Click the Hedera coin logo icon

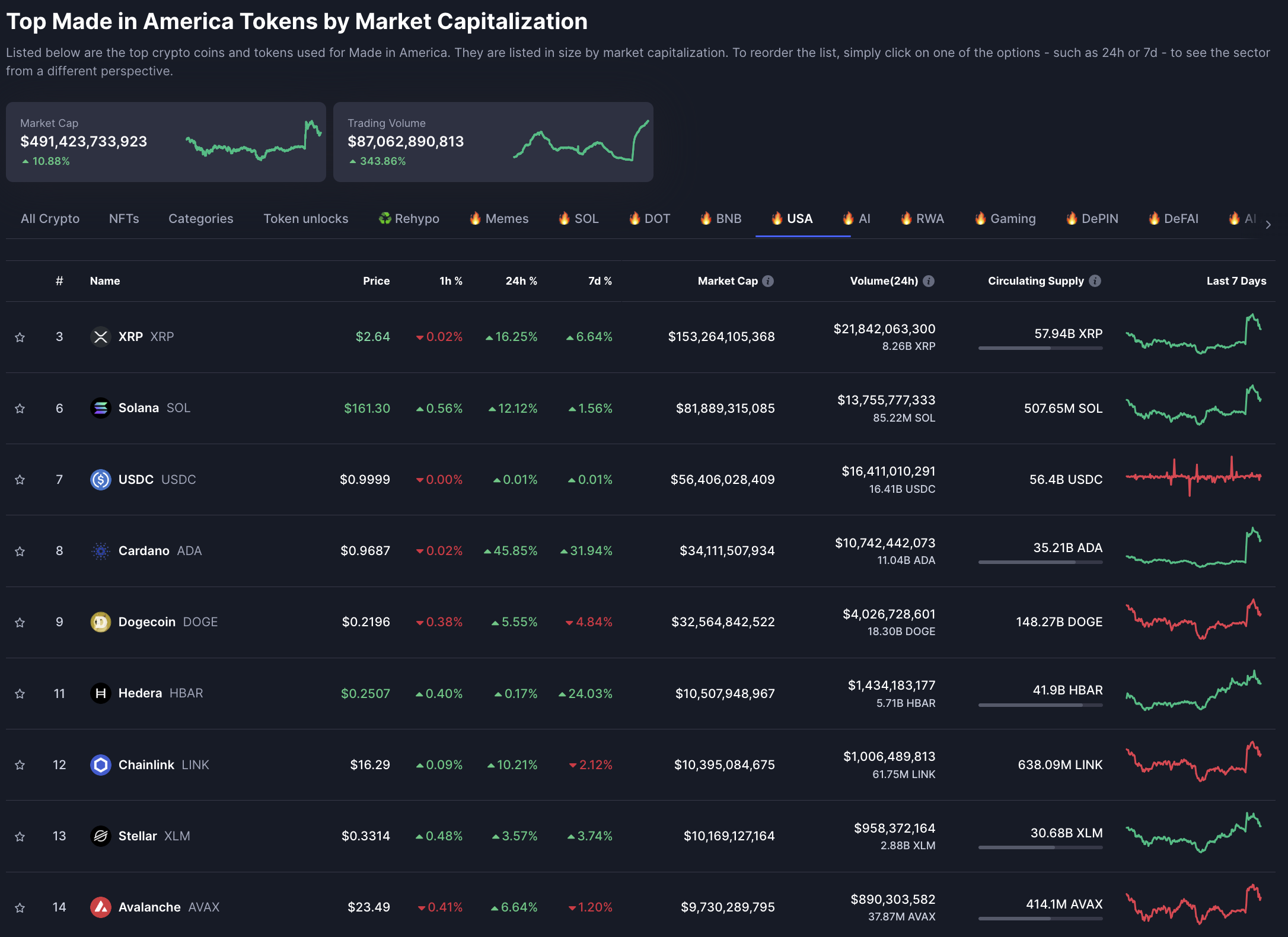[x=101, y=693]
